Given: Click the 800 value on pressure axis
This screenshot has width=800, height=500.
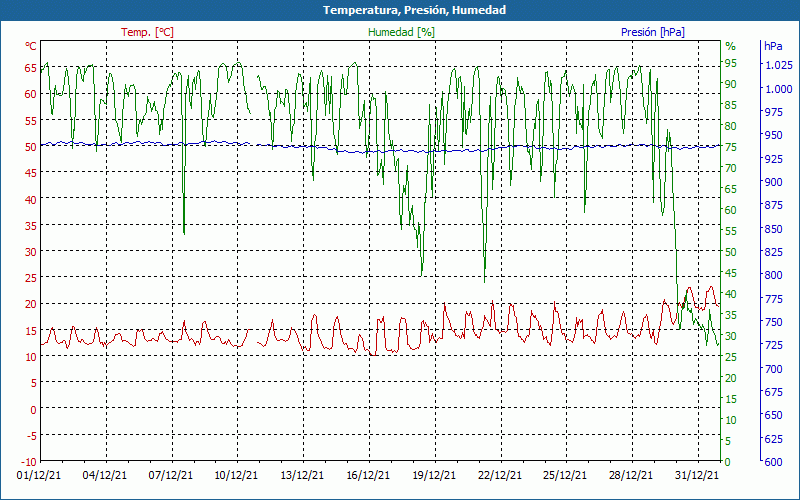Looking at the screenshot, I should tap(773, 275).
